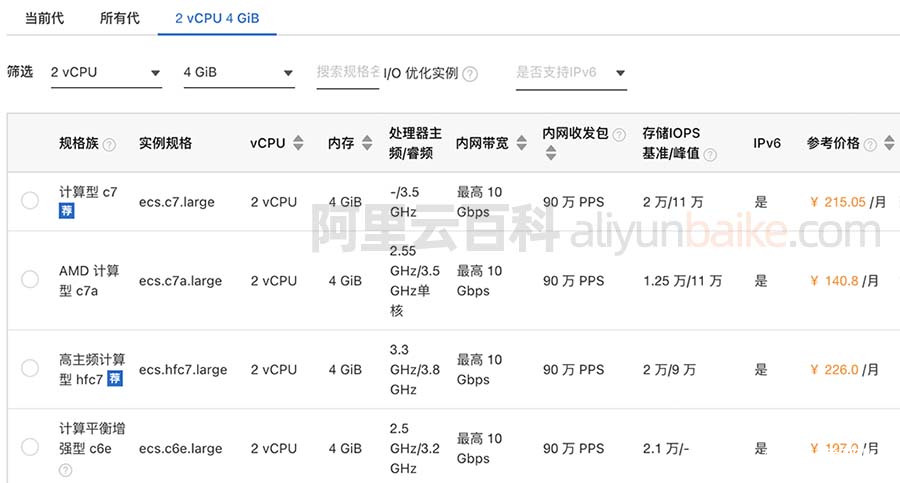Click the 2 万/11 万 IOPS value
This screenshot has height=483, width=900.
coord(673,202)
